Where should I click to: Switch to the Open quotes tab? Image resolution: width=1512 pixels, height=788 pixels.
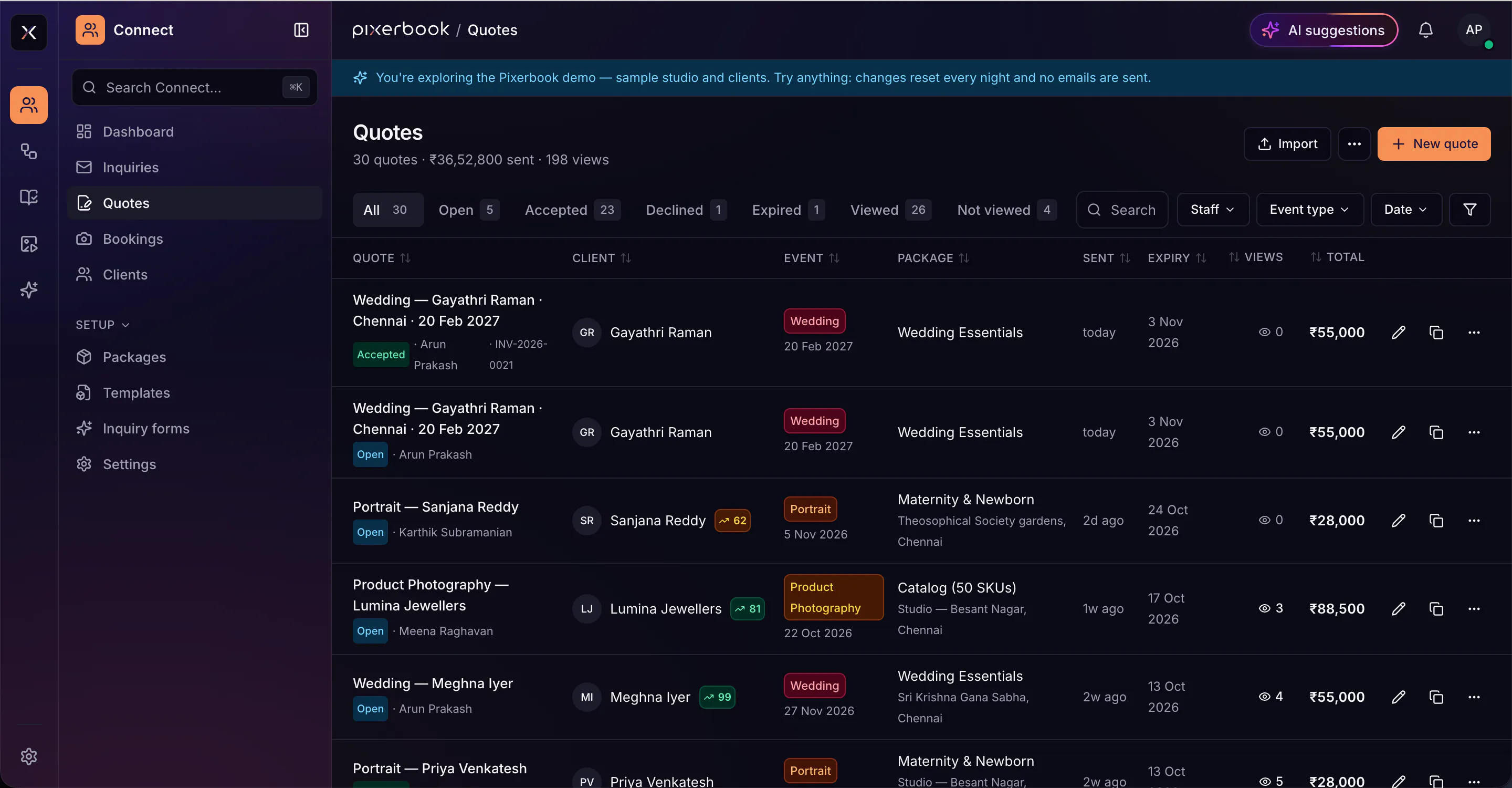[x=468, y=210]
